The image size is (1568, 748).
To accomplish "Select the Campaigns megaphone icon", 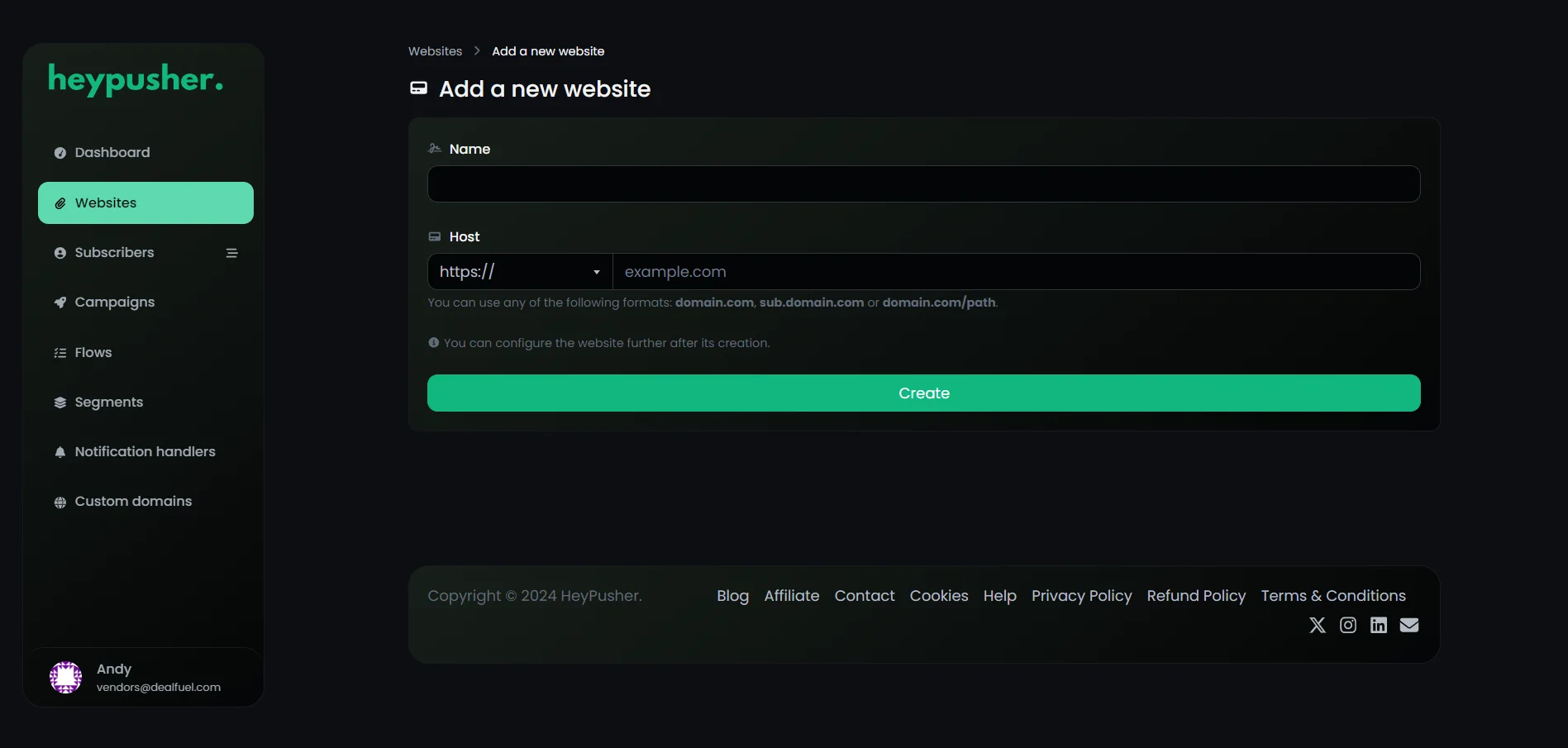I will (59, 302).
